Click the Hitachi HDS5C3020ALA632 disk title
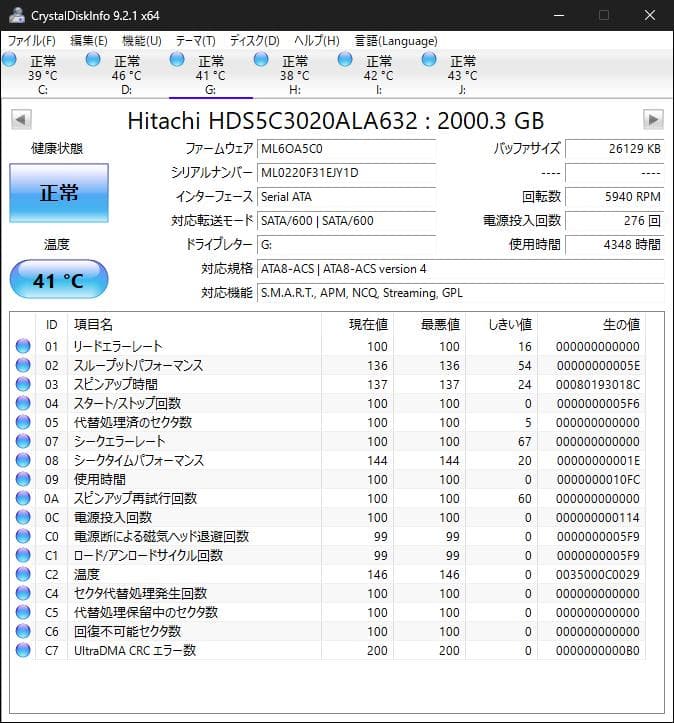 (336, 121)
